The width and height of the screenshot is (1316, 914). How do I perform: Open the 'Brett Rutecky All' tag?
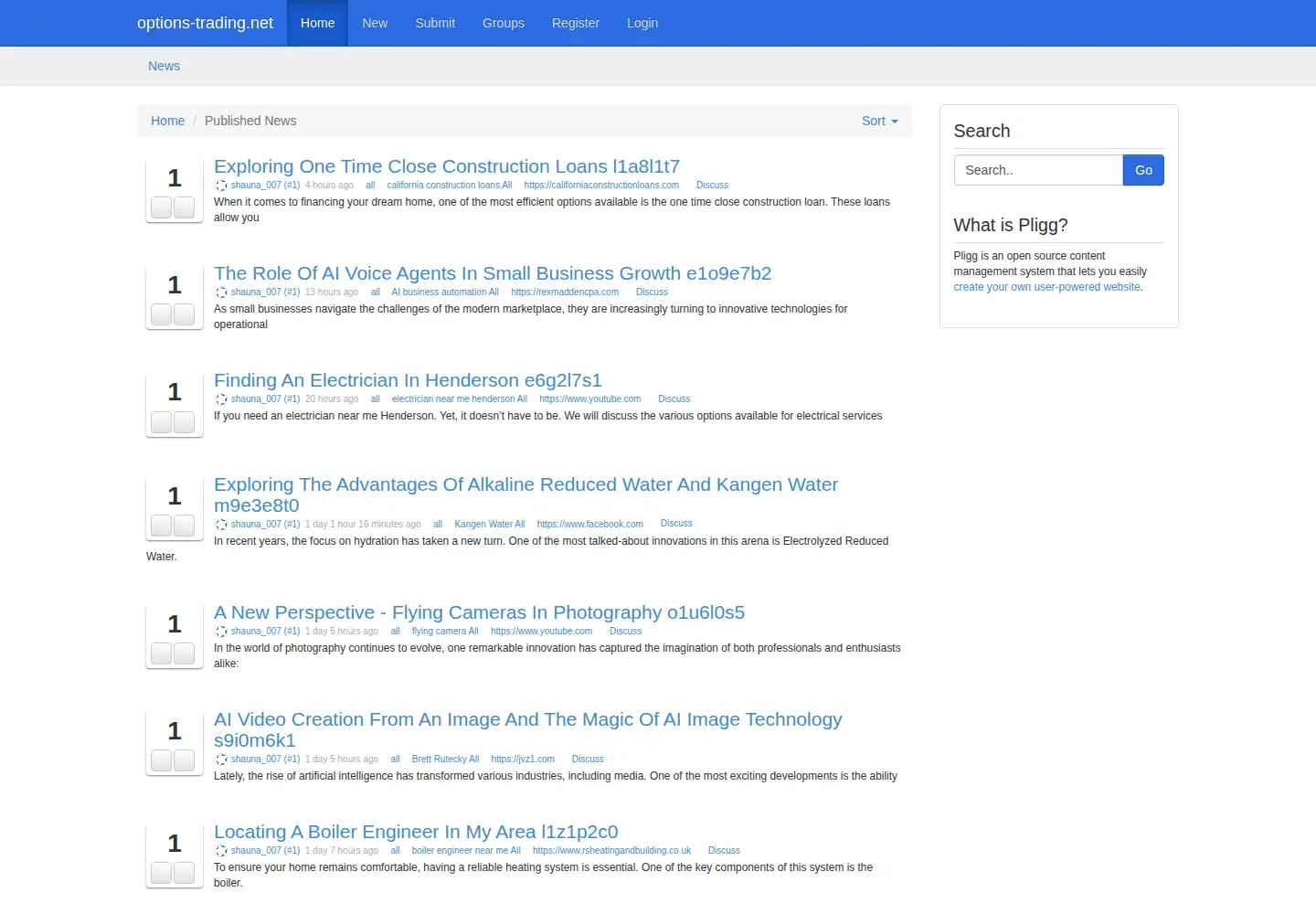[x=445, y=760]
